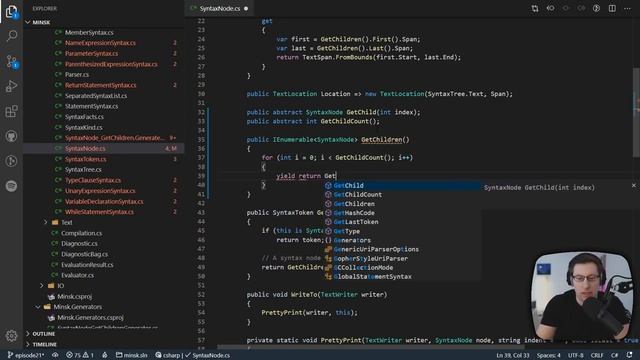Open SyntaxTree.cs file
Viewport: 640px width, 360px height.
point(83,169)
